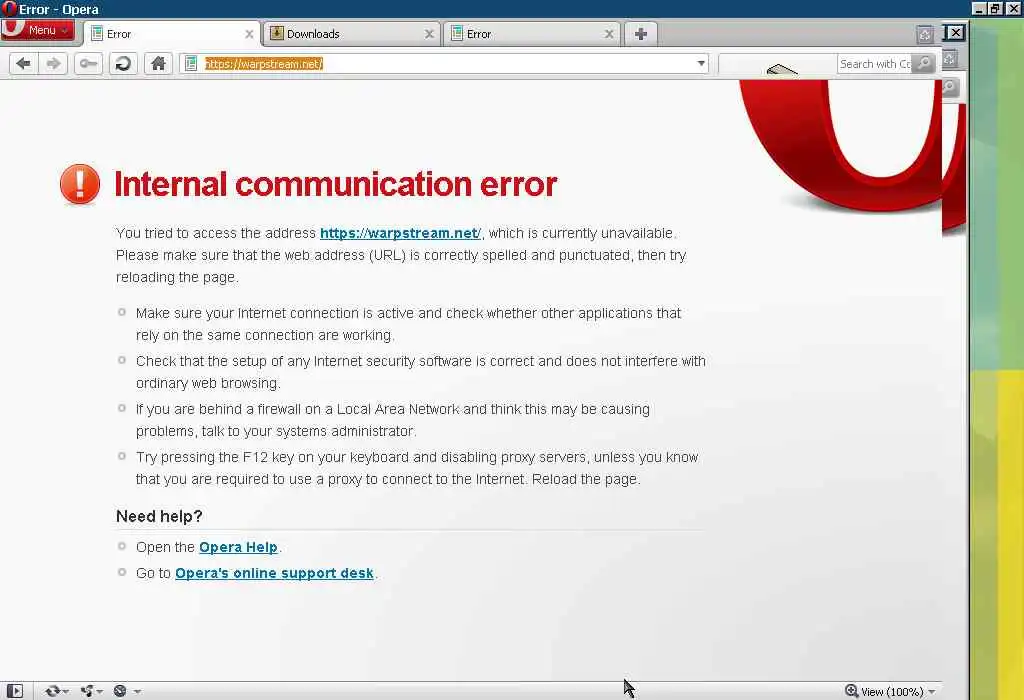Click the magnifier icon in the background window
This screenshot has height=700, width=1024.
[950, 87]
